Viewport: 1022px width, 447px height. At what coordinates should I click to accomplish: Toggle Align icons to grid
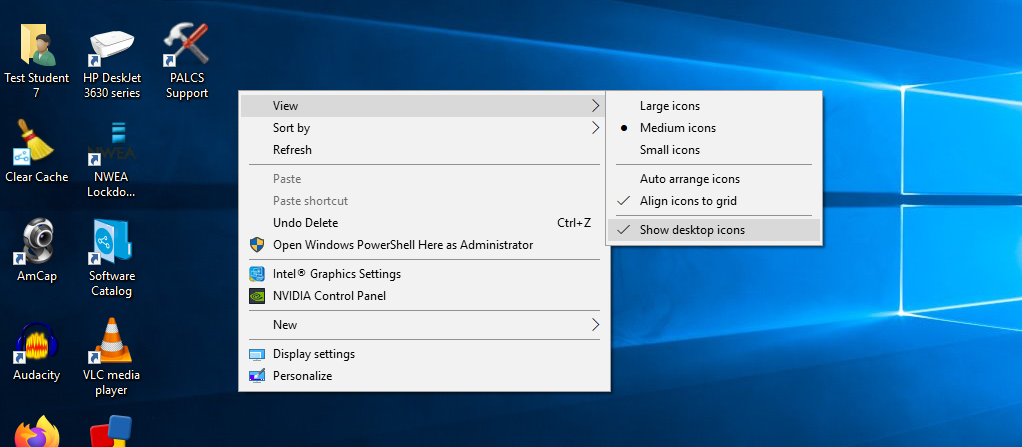(x=688, y=201)
